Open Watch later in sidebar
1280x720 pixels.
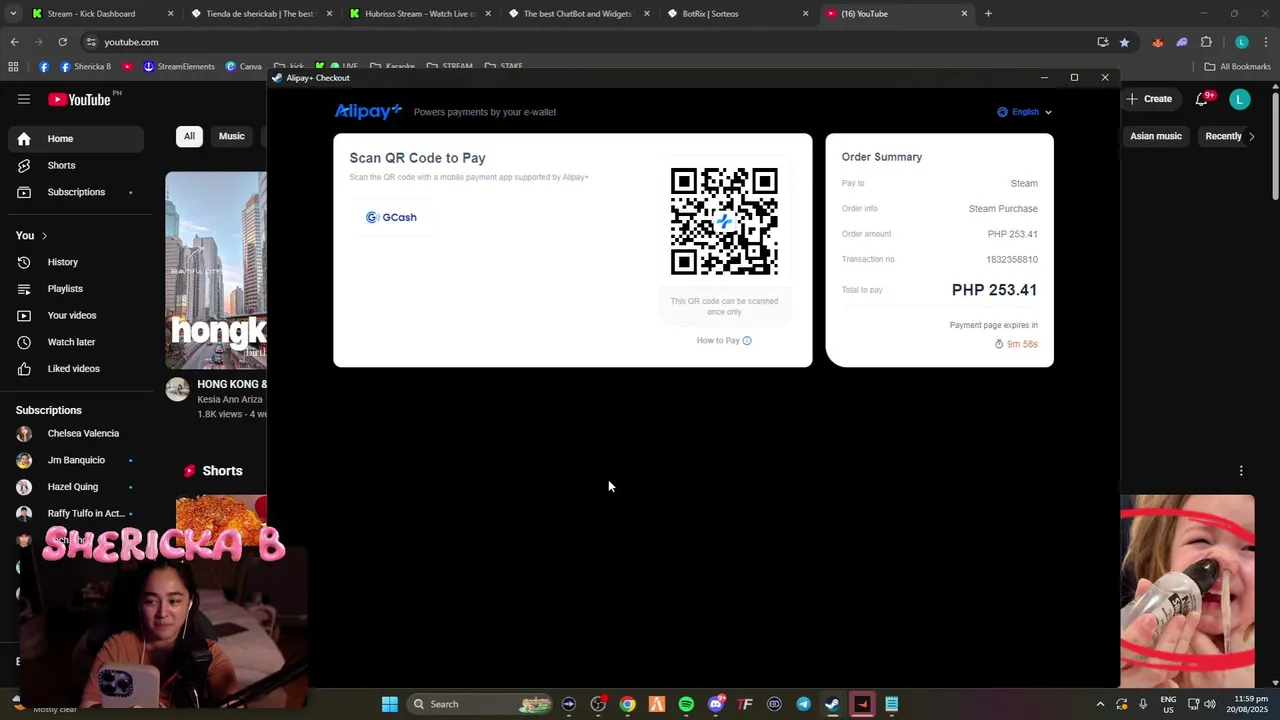(x=76, y=342)
